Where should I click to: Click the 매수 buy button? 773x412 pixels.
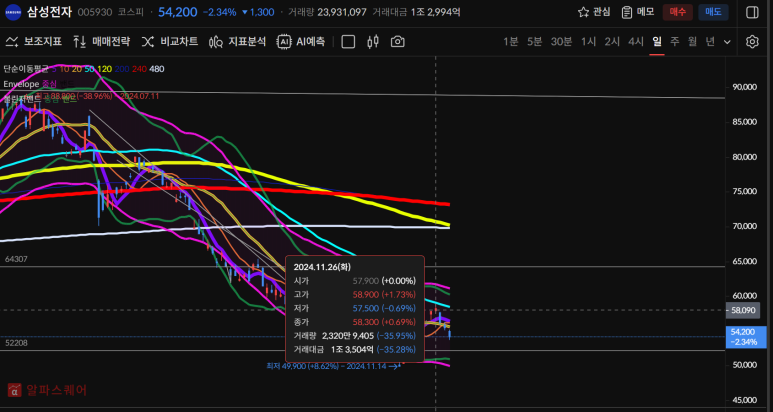(x=677, y=12)
